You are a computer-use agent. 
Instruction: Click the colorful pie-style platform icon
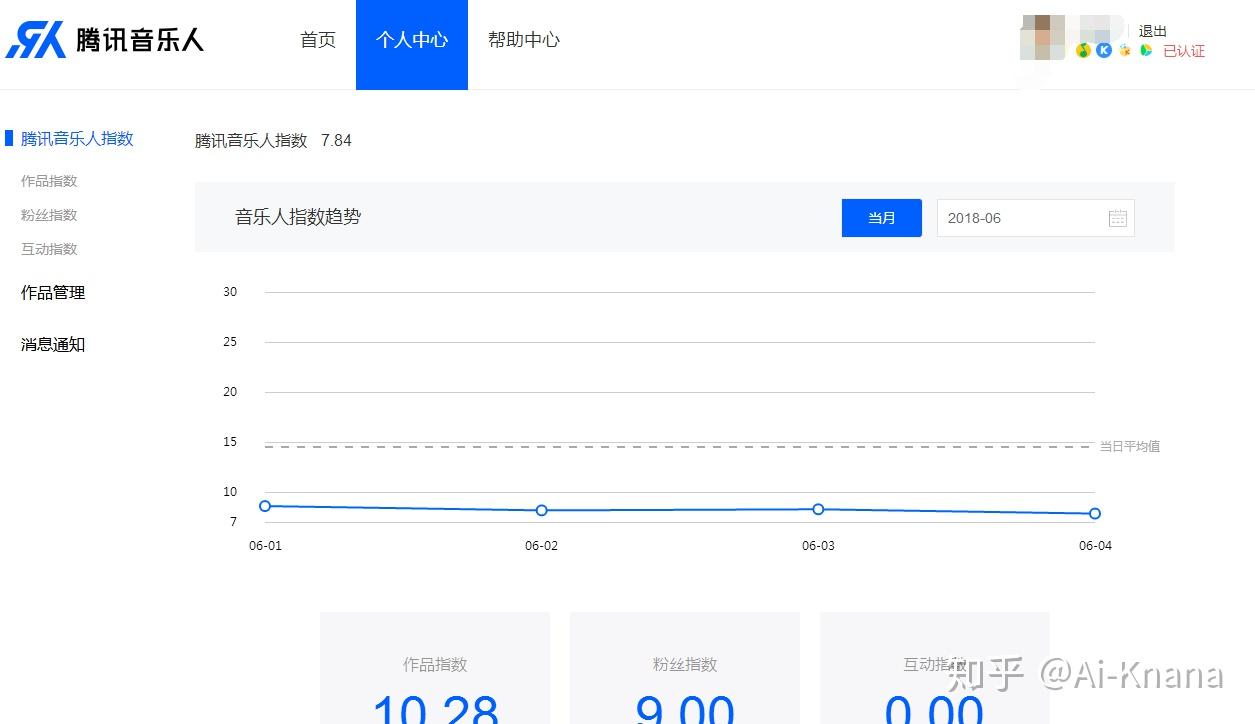(x=1145, y=50)
